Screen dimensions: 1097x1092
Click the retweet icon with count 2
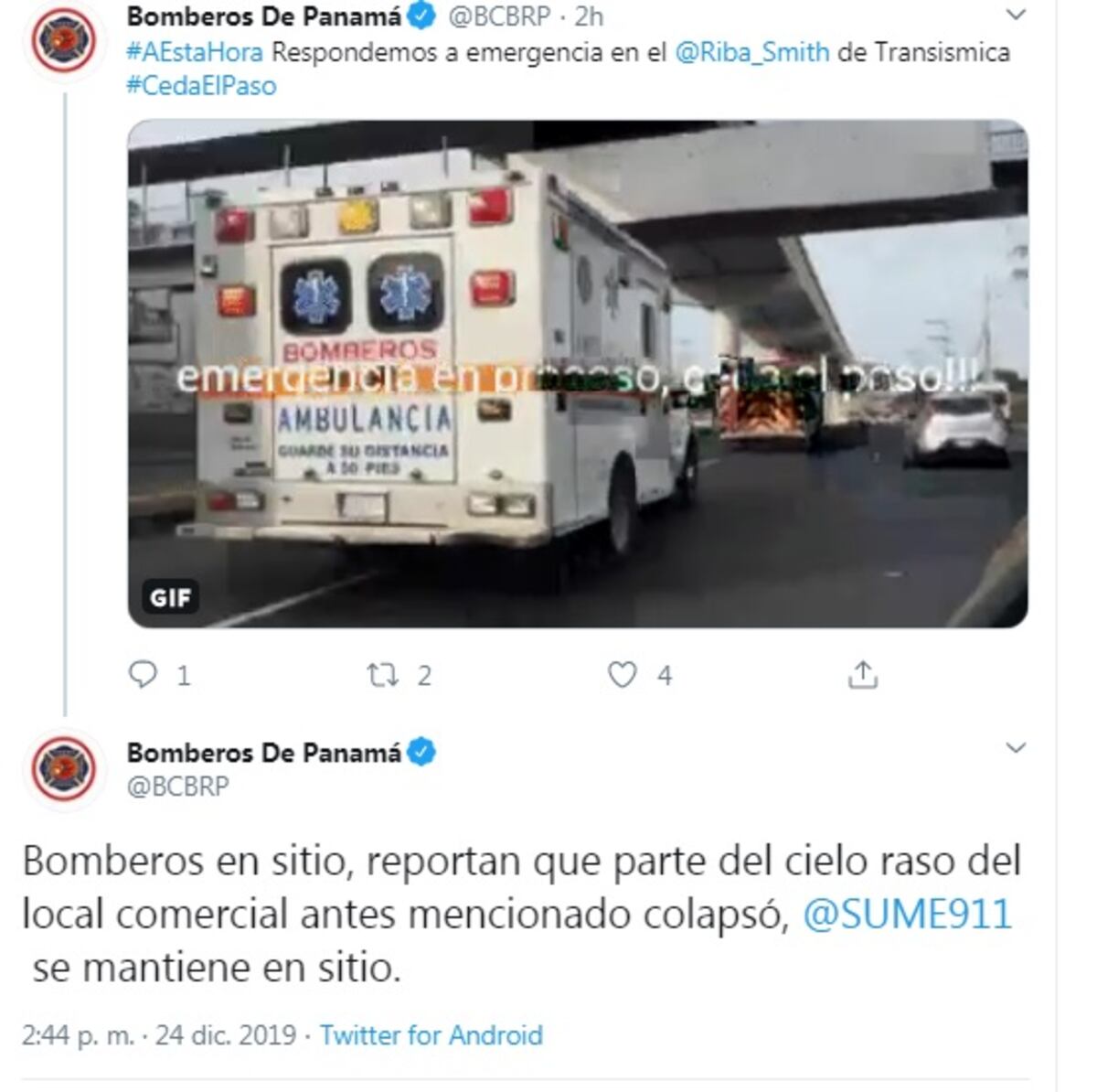pyautogui.click(x=382, y=675)
